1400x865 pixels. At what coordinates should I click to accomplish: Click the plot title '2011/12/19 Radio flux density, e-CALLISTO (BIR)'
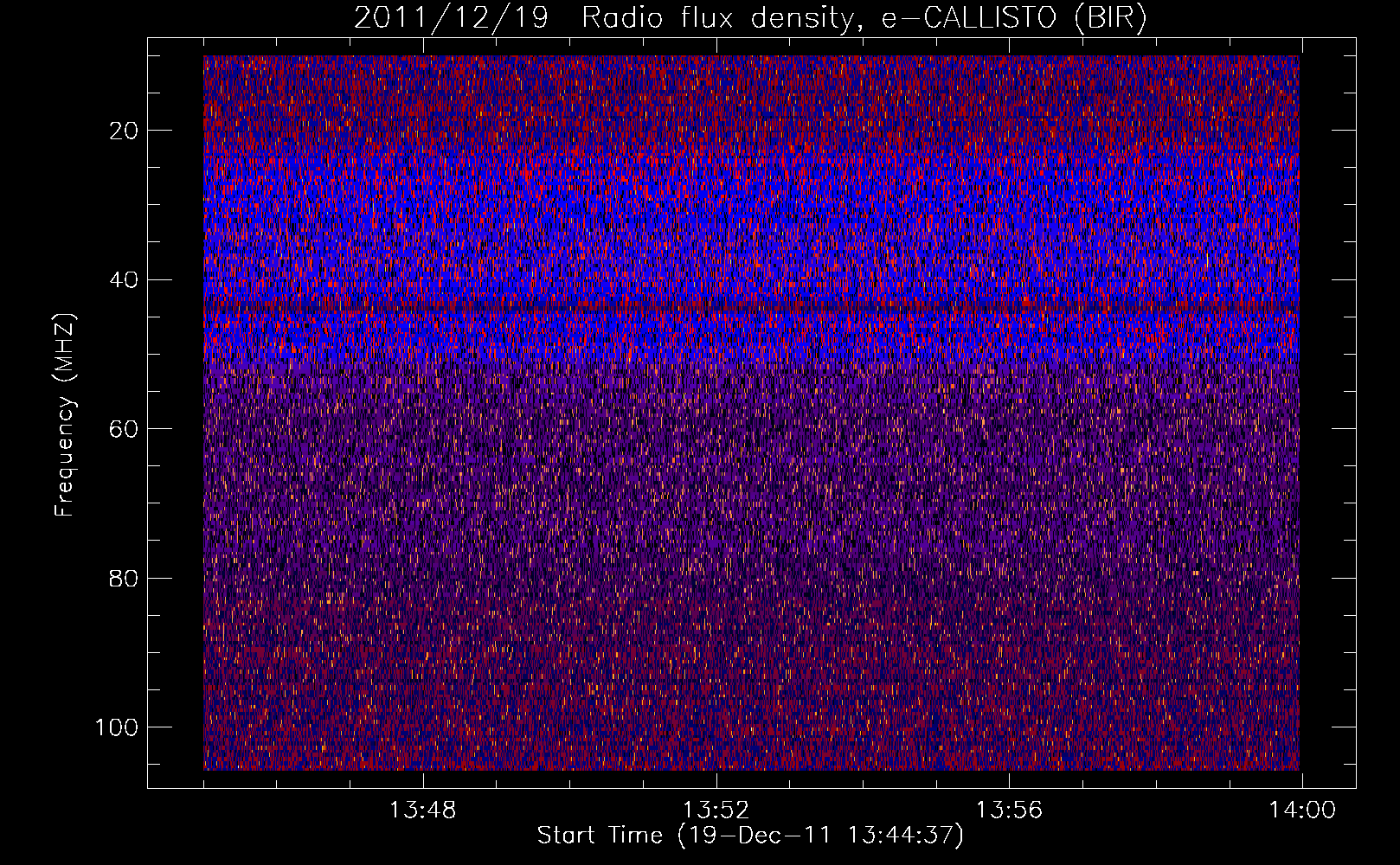point(750,18)
